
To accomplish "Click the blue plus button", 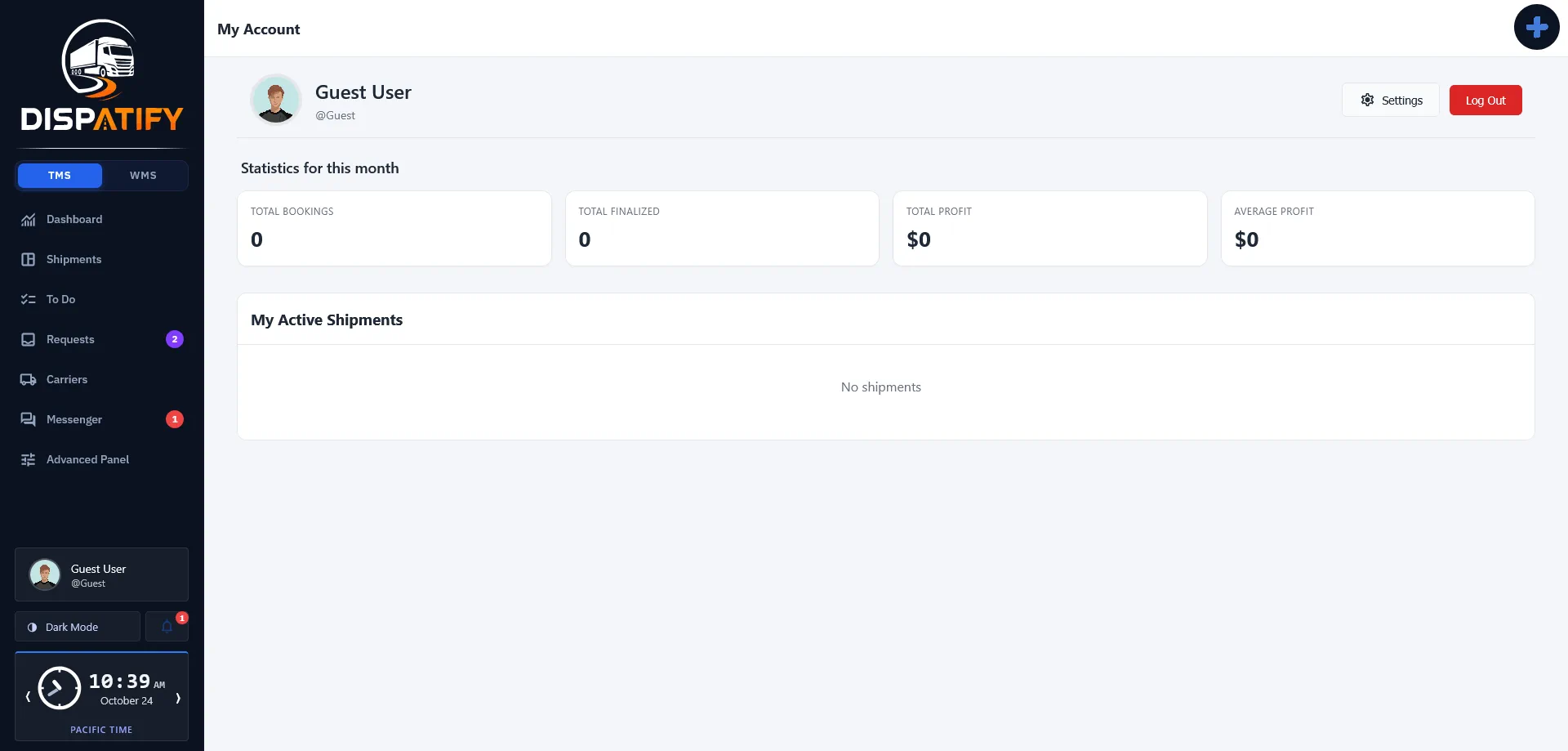I will click(1536, 27).
